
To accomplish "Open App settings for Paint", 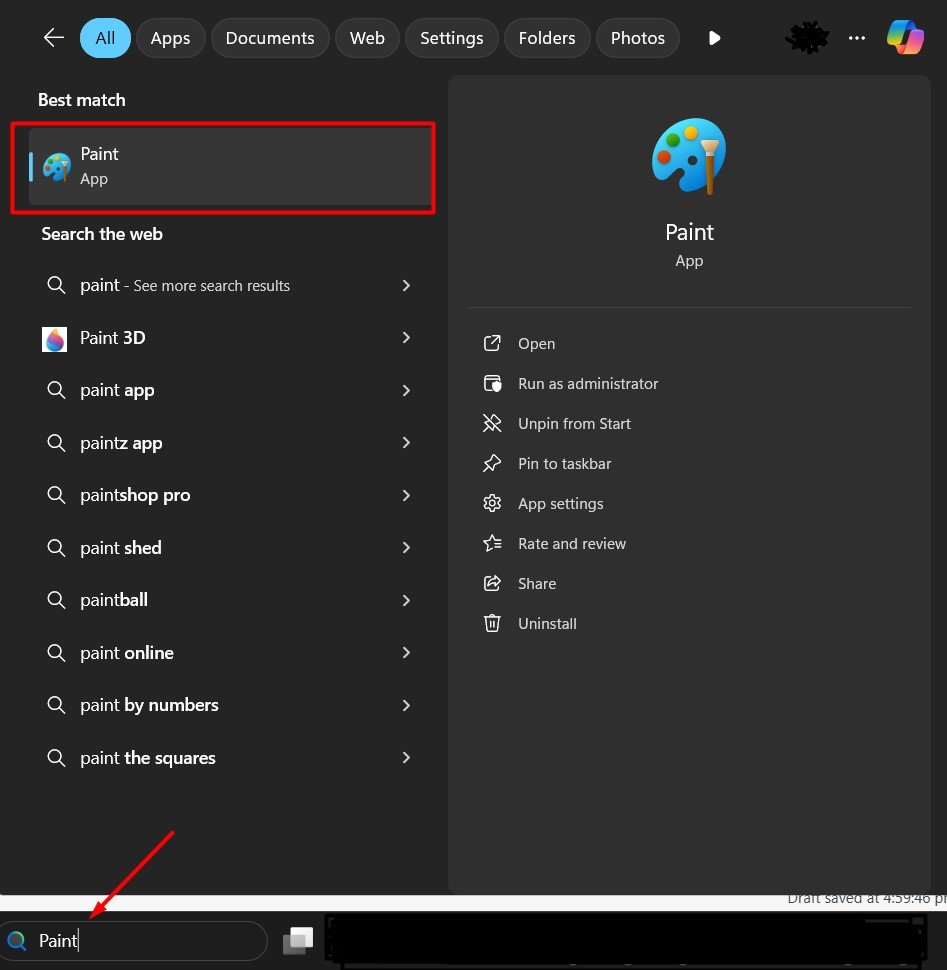I will 560,504.
